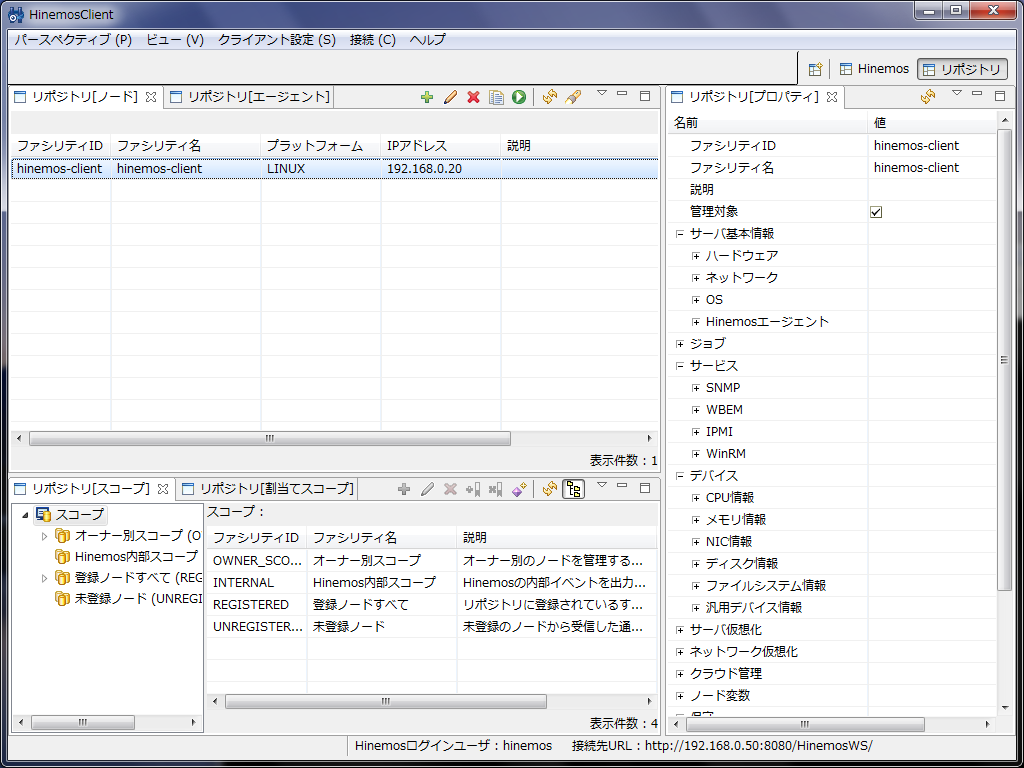
Task: Expand the ジョブ property node
Action: 680,344
